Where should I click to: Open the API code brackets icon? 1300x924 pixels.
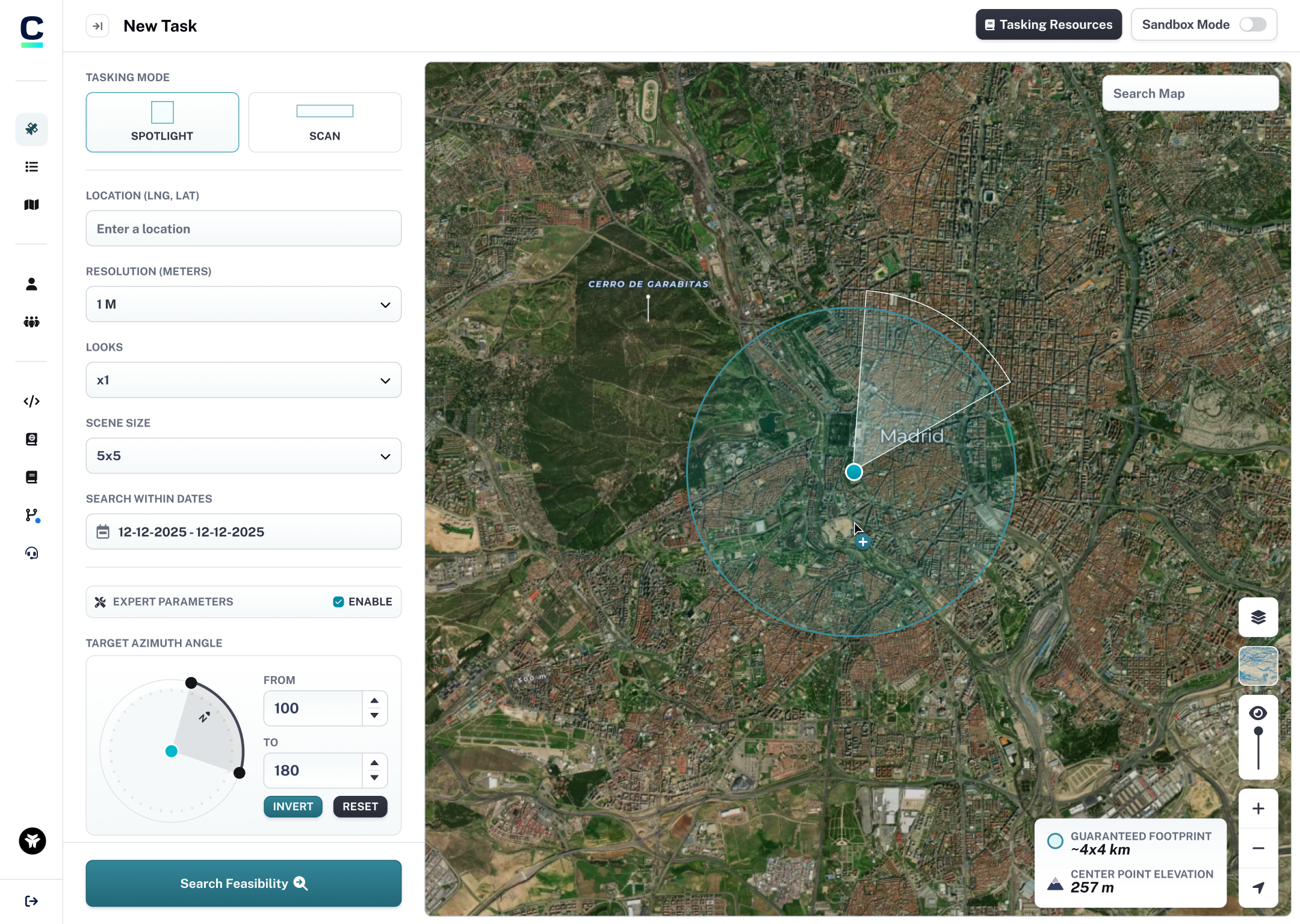point(31,401)
